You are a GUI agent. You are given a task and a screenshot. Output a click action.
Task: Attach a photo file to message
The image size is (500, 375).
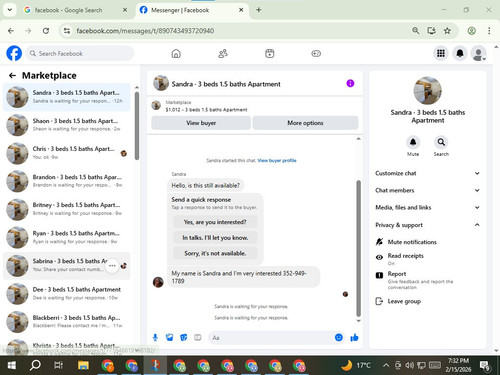point(170,338)
